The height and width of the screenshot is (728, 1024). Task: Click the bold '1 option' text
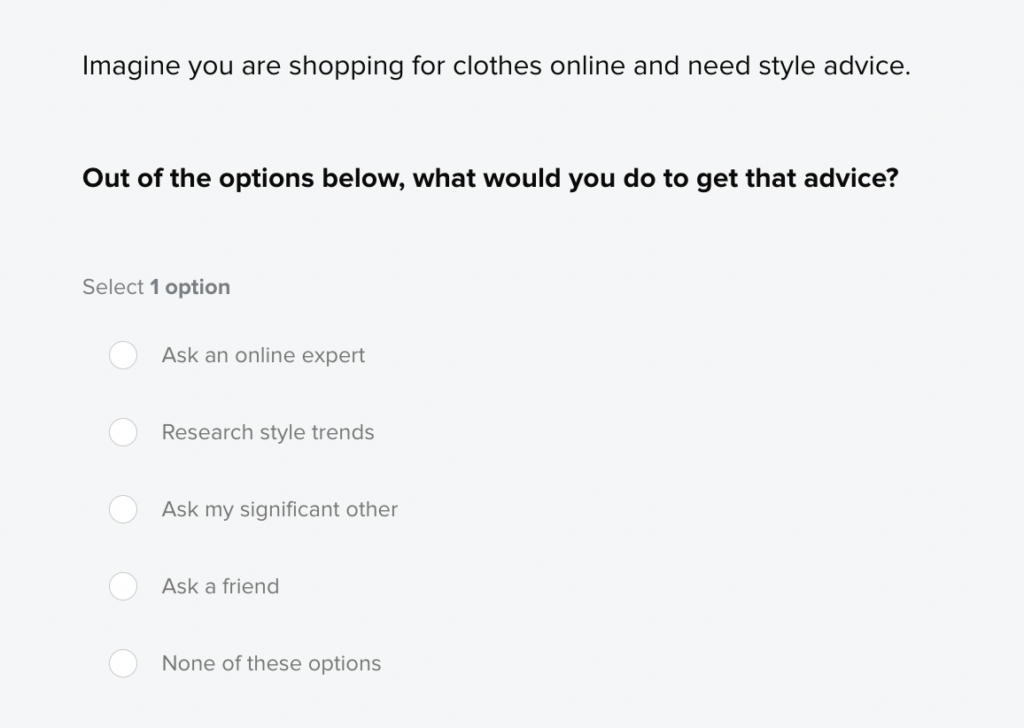[190, 287]
